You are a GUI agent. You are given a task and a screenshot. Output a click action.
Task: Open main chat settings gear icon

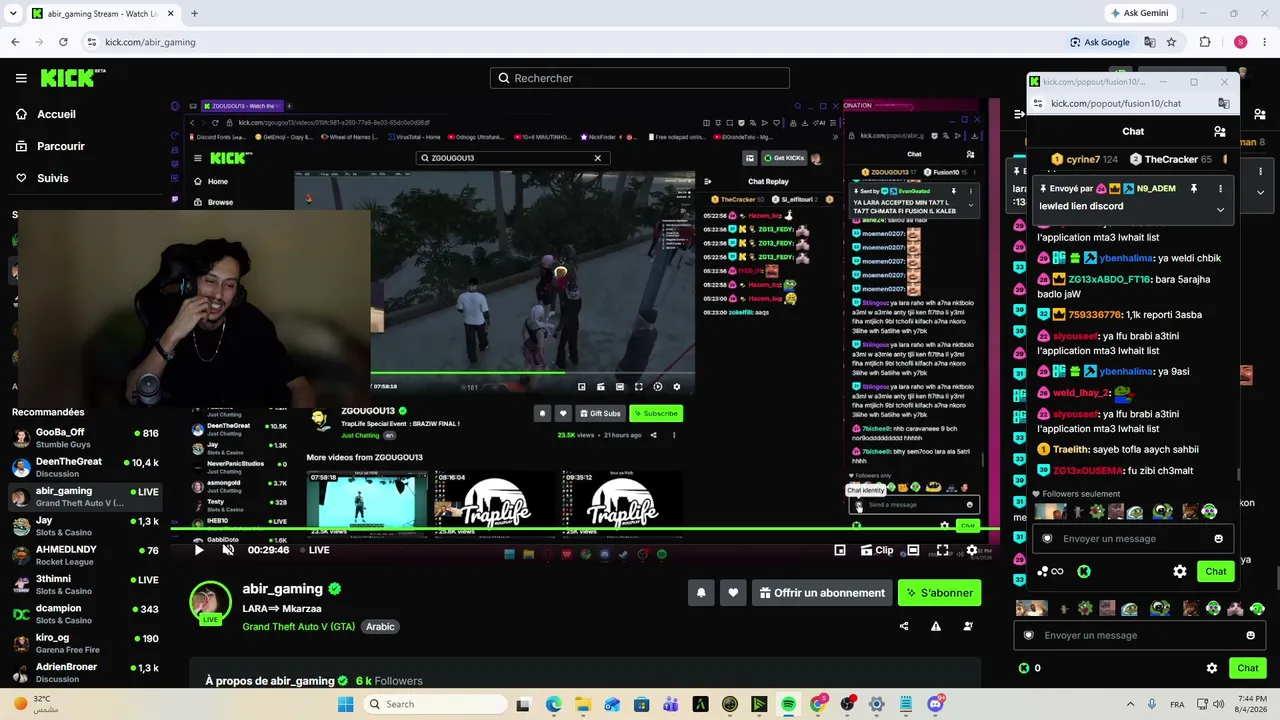point(1212,668)
